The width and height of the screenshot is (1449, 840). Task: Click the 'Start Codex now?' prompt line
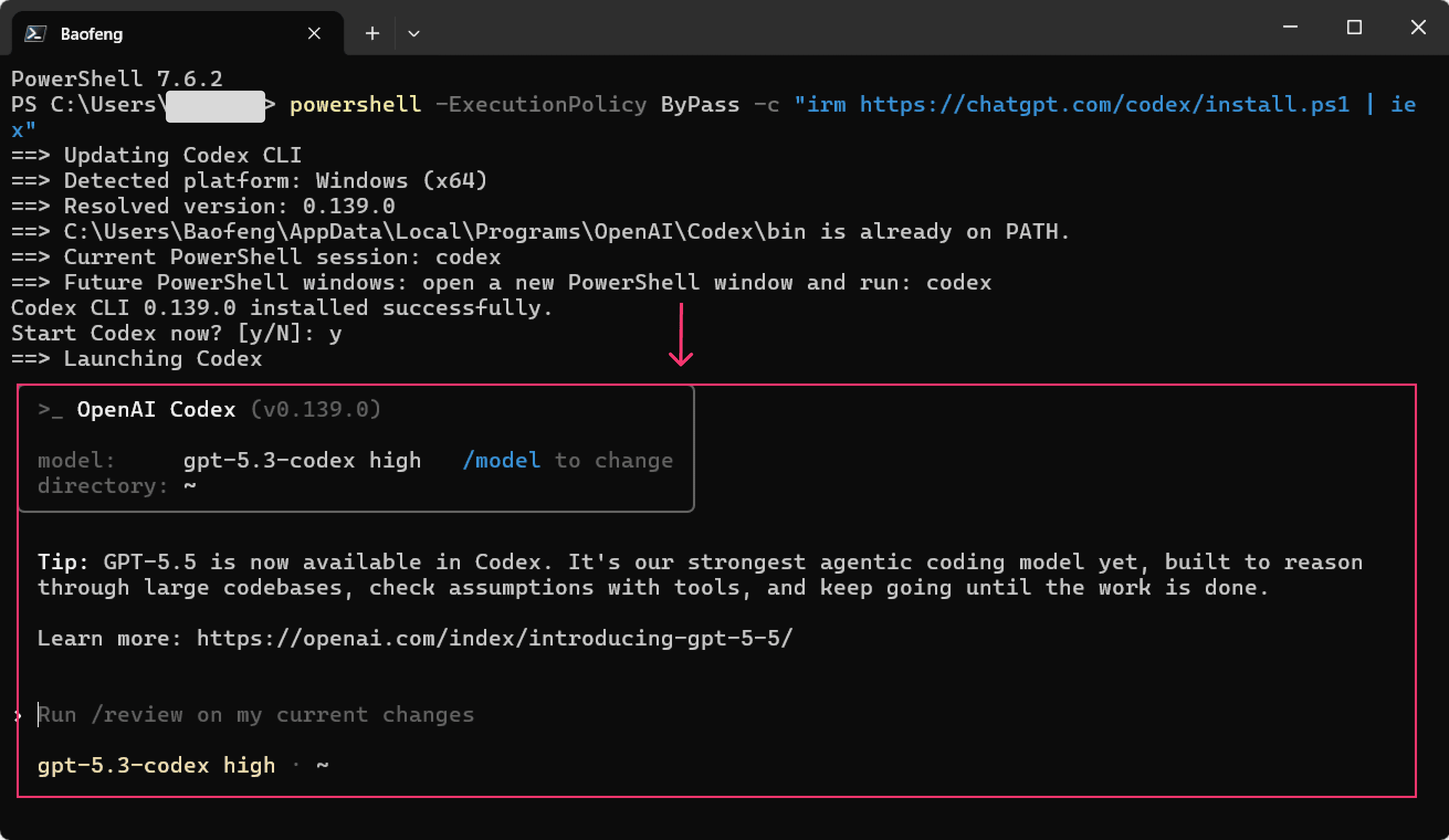[x=176, y=333]
